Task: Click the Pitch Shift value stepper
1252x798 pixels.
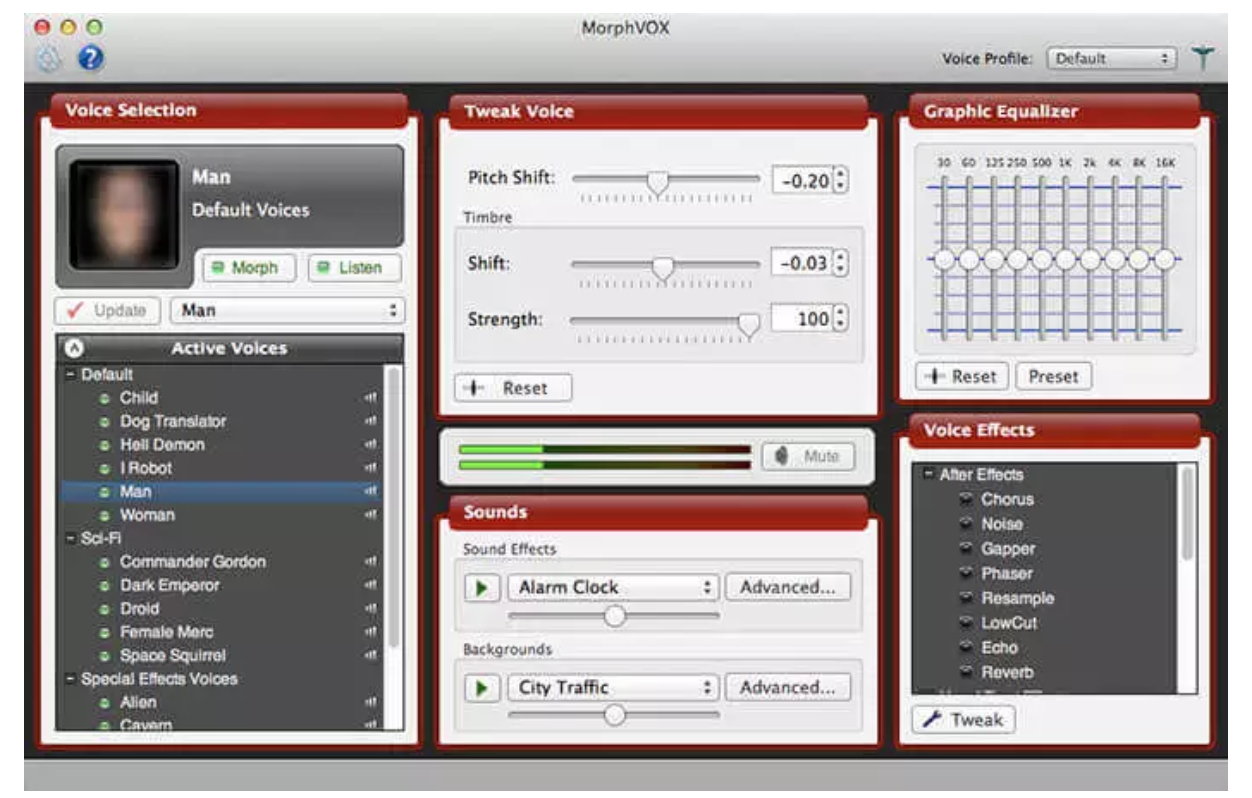Action: pos(841,180)
